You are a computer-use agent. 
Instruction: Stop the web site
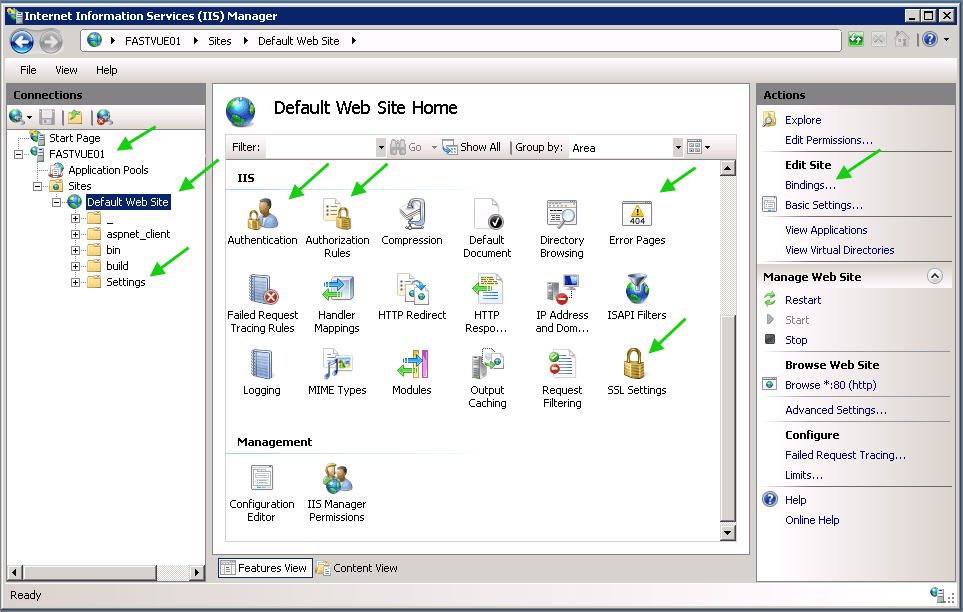coord(796,340)
